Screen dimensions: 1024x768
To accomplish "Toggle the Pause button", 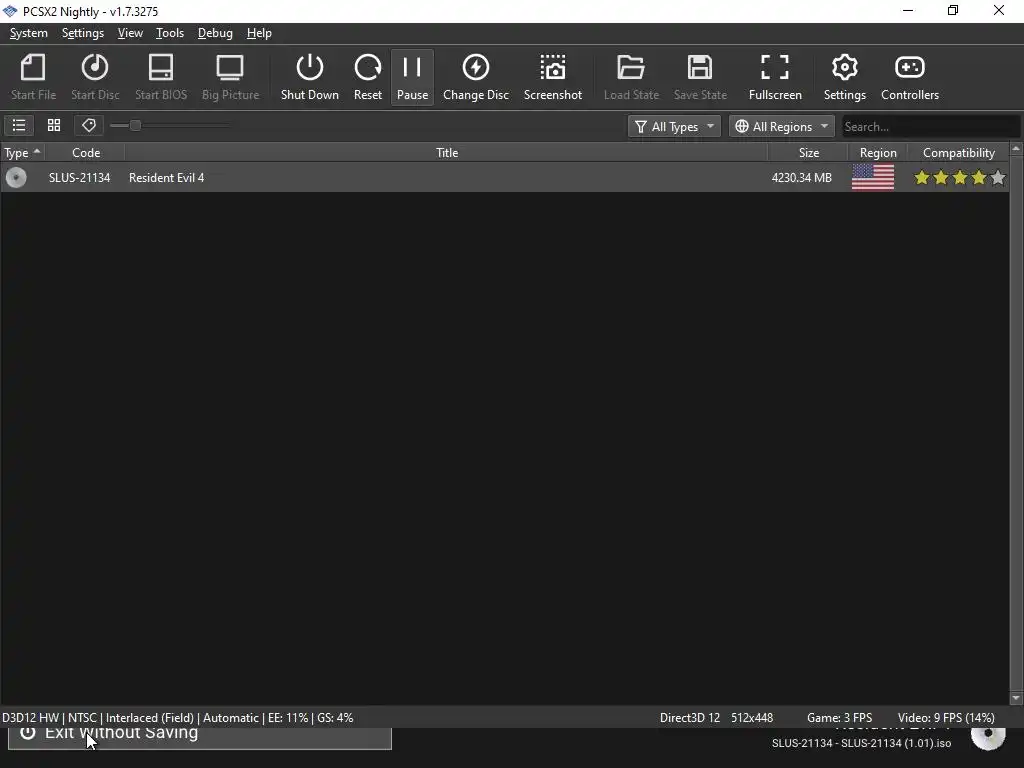I will pos(412,77).
